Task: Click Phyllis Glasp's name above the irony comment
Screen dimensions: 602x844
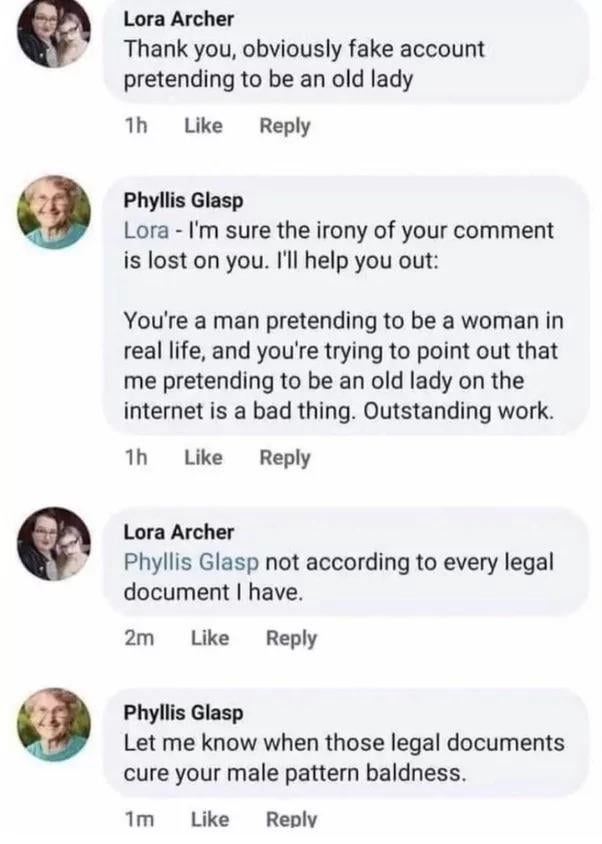Action: [x=182, y=199]
